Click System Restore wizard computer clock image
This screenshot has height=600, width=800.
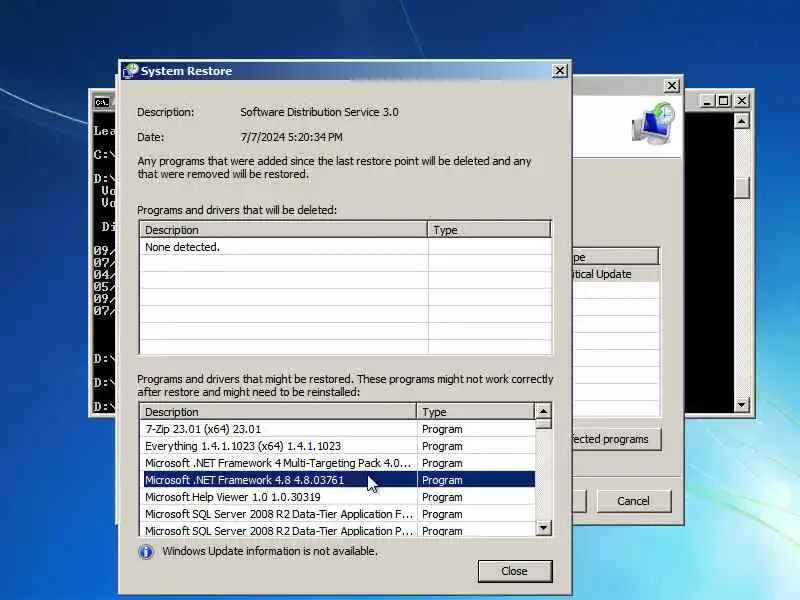(x=653, y=124)
